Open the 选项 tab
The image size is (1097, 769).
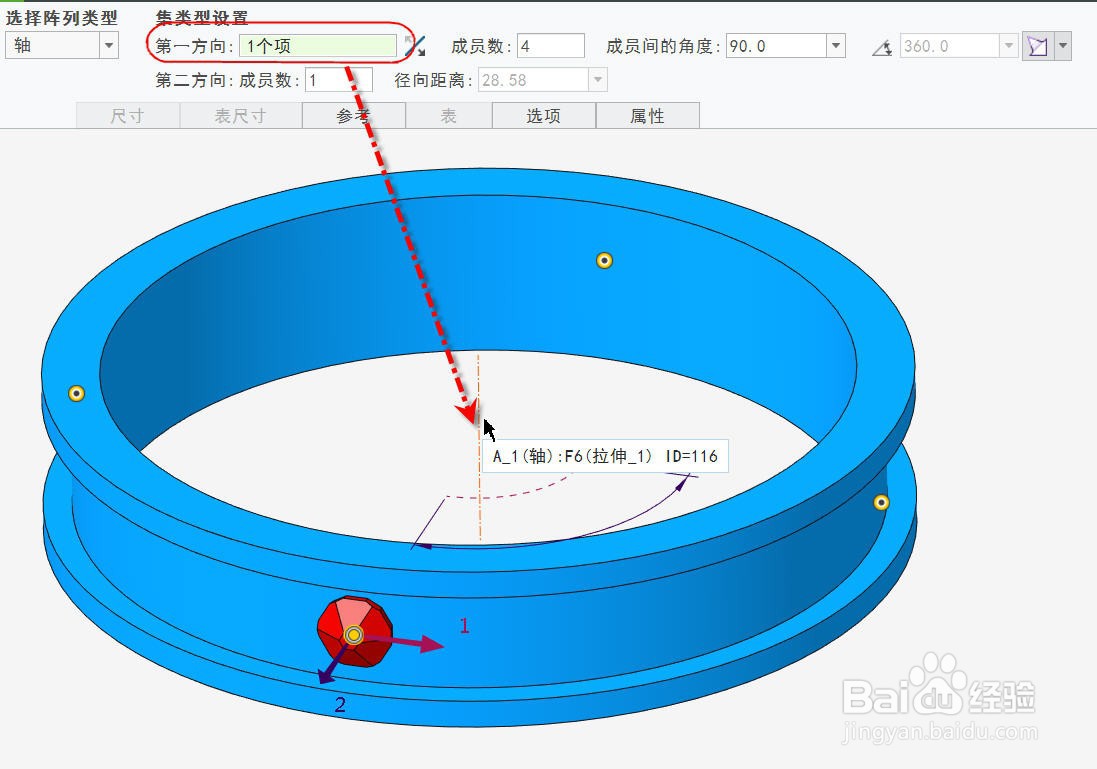(544, 115)
